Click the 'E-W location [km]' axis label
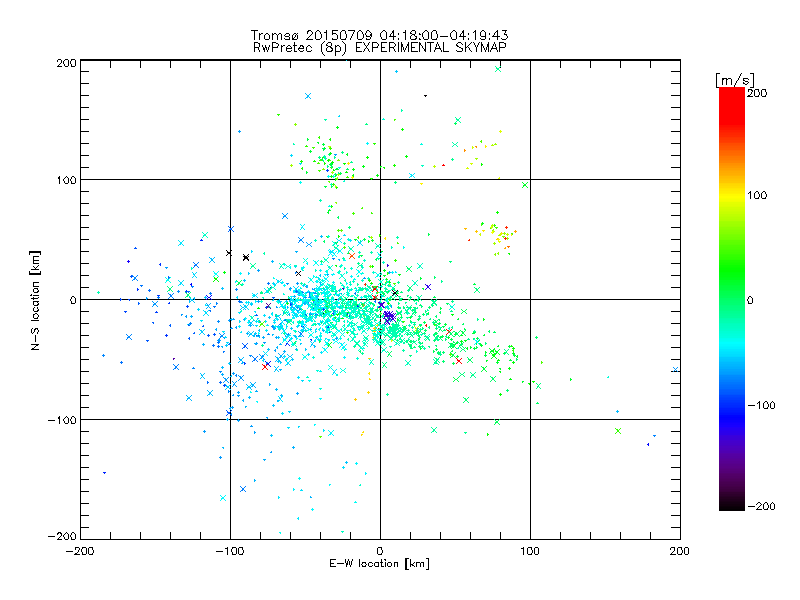 pyautogui.click(x=379, y=564)
